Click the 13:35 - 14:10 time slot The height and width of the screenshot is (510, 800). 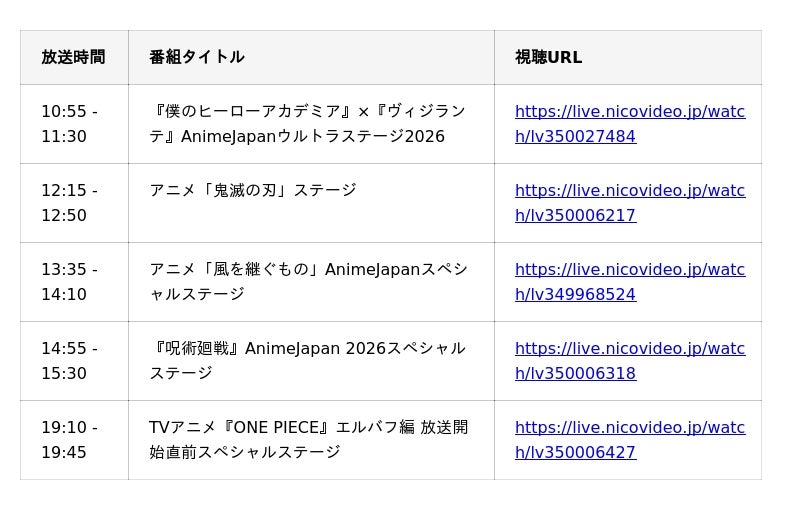69,282
